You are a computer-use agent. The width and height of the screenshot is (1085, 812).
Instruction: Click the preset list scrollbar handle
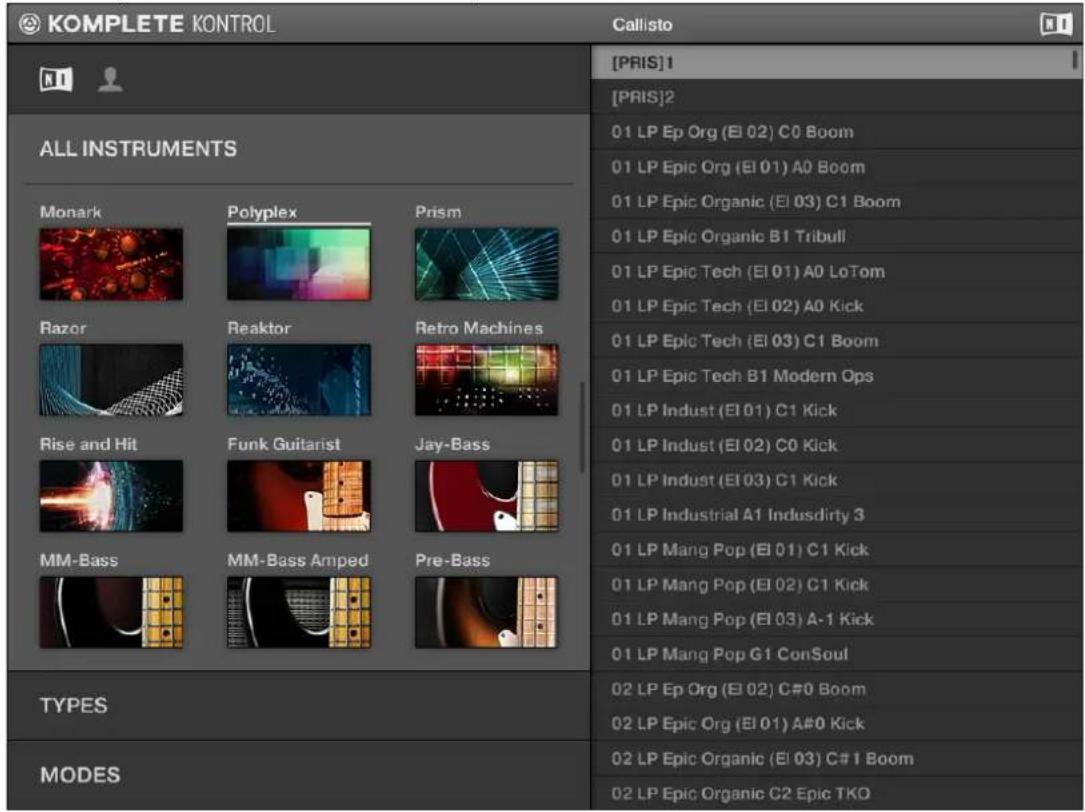click(x=1075, y=60)
